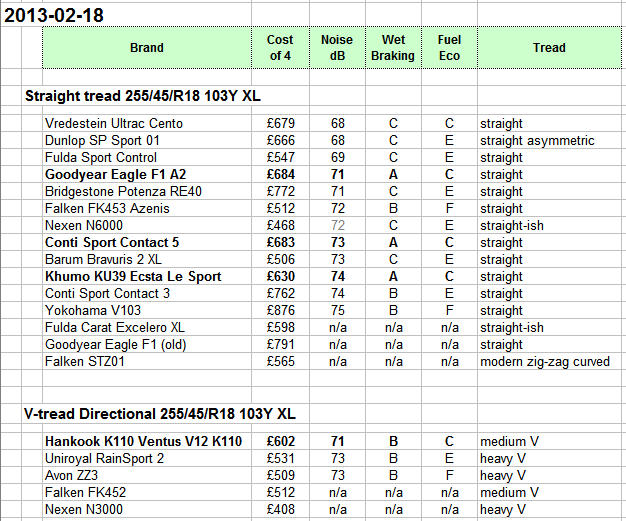Click the Brand column header
Screen dimensions: 626x521
click(147, 48)
